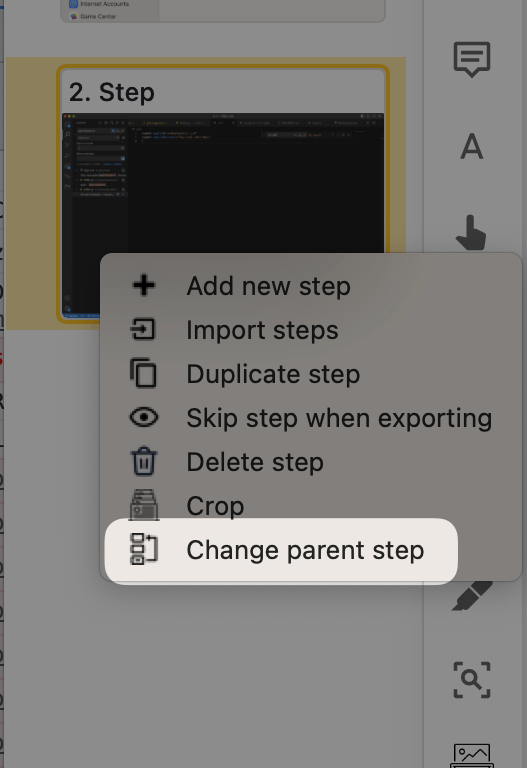Select the magnifier zoom area tool
This screenshot has width=527, height=768.
coord(472,680)
